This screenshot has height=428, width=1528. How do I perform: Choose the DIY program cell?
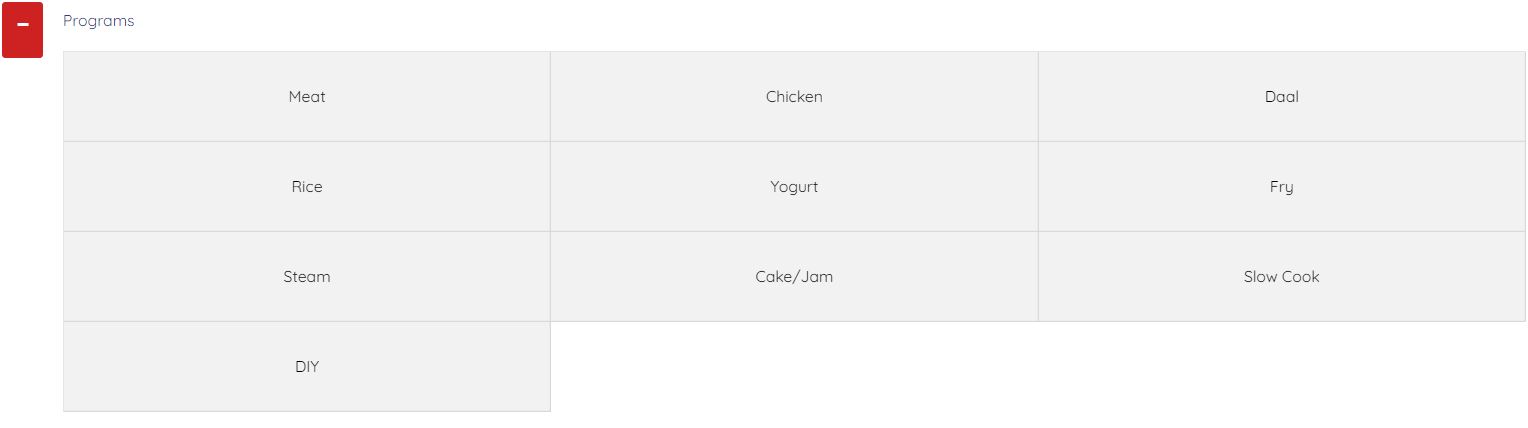(307, 367)
